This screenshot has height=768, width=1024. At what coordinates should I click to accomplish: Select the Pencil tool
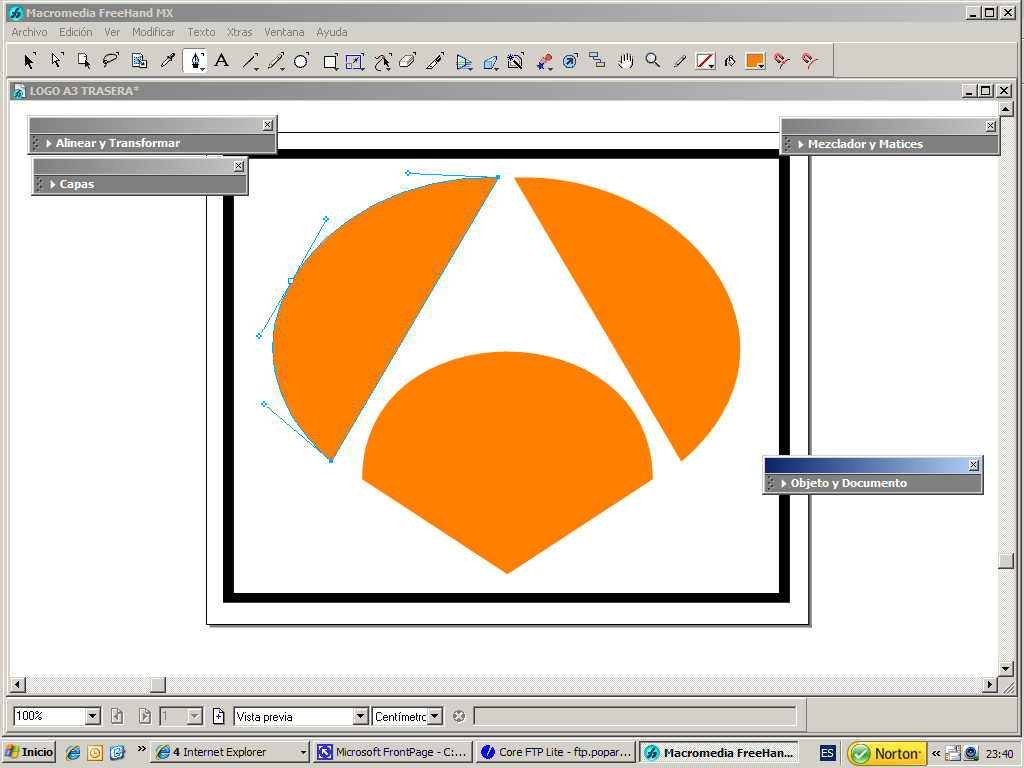276,61
